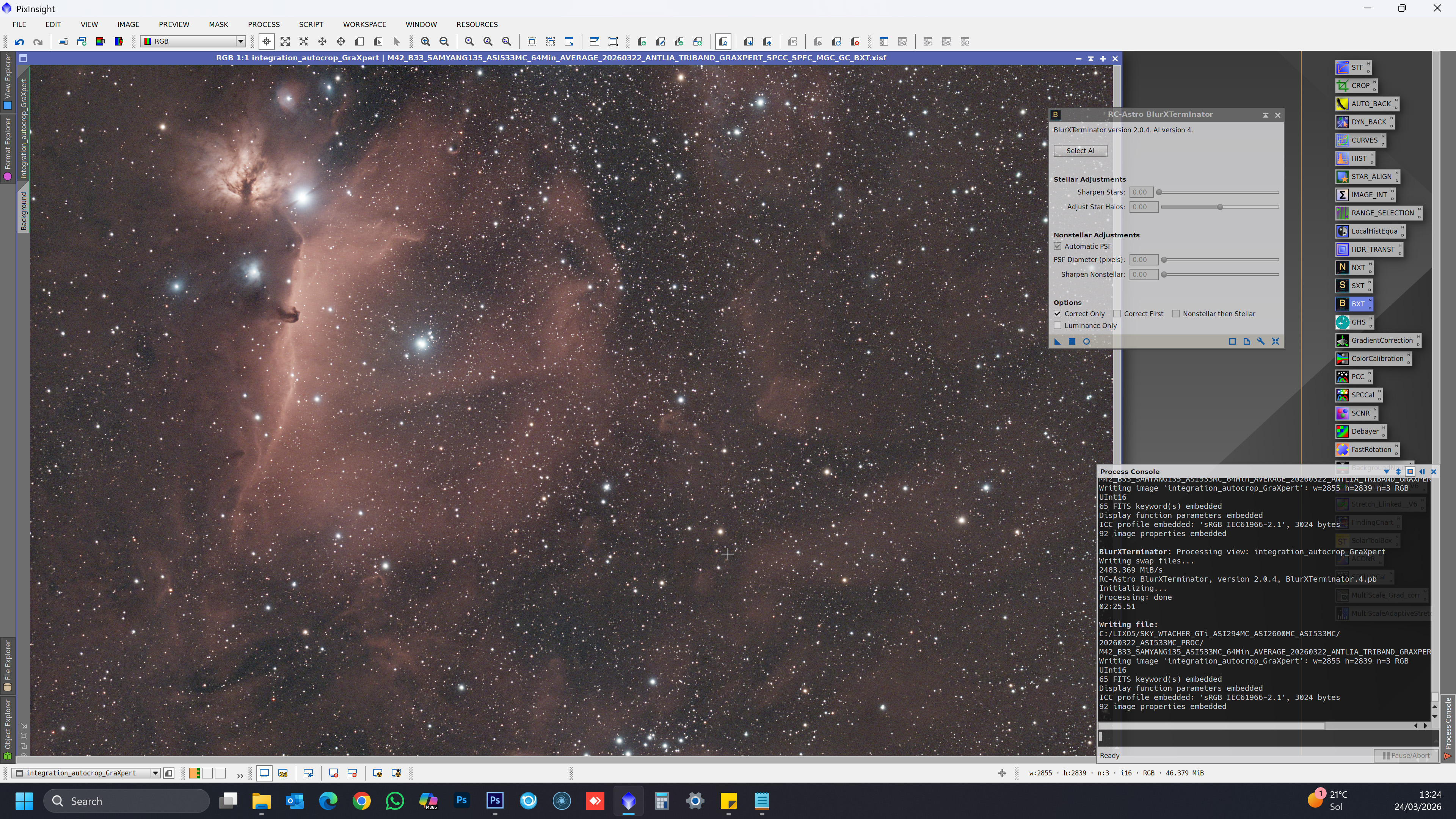1456x819 pixels.
Task: Uncheck the Correct Only option
Action: (1057, 314)
